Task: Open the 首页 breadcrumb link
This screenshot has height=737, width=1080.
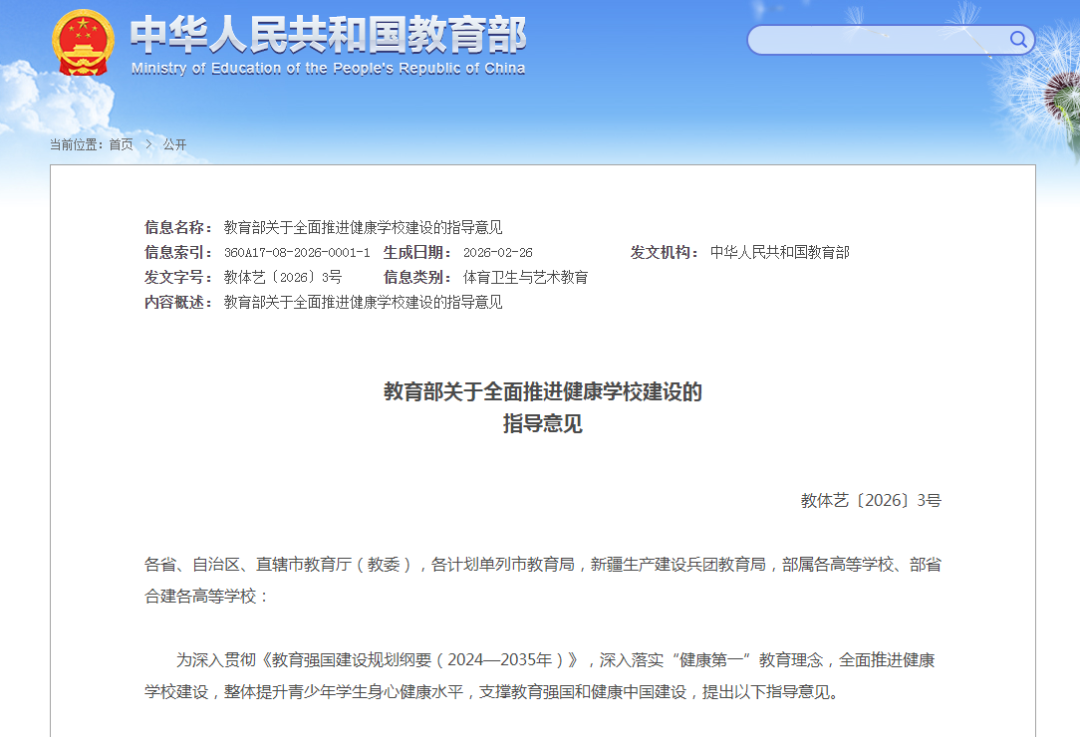Action: [120, 144]
